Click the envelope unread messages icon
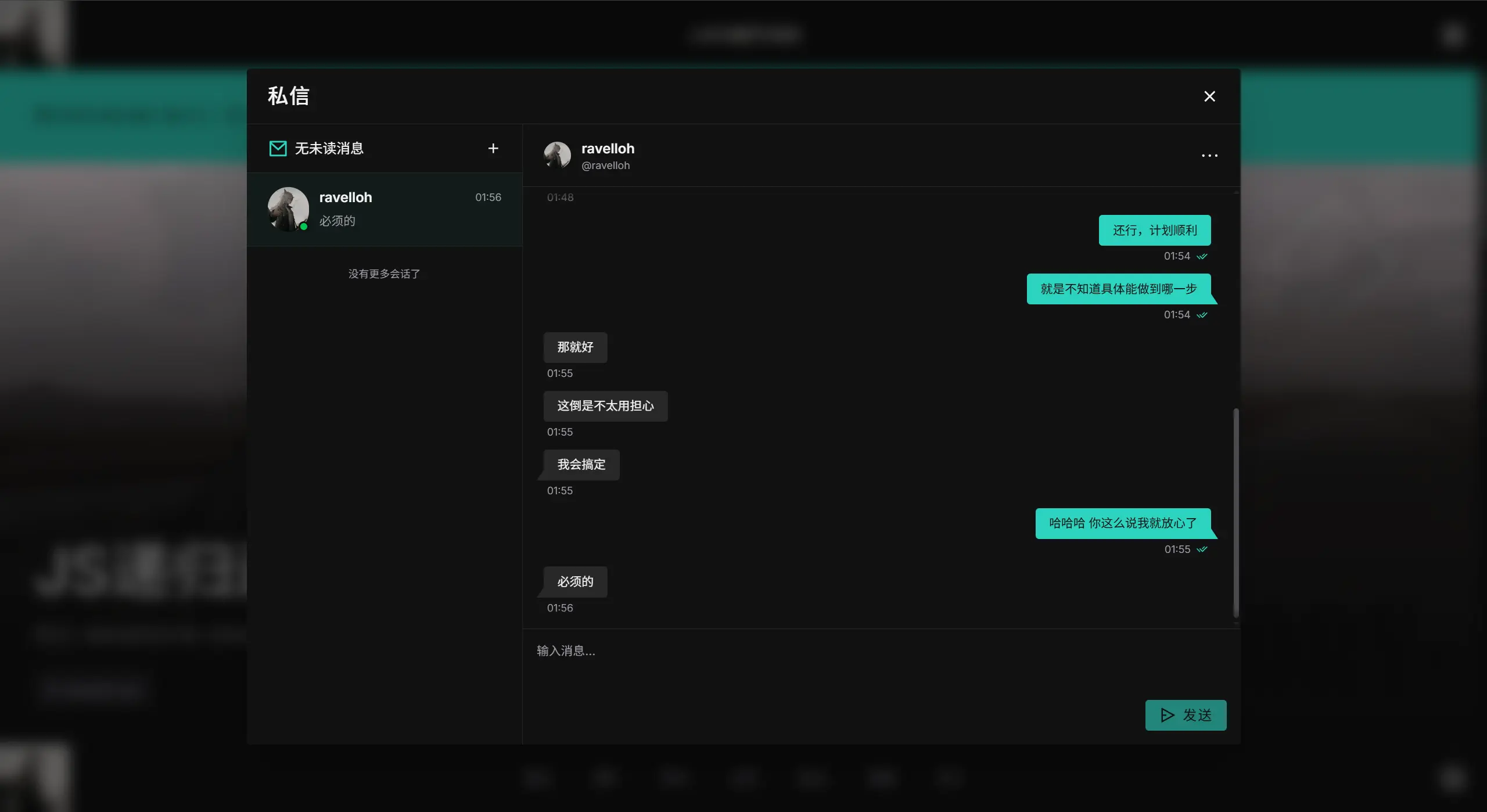 tap(278, 149)
